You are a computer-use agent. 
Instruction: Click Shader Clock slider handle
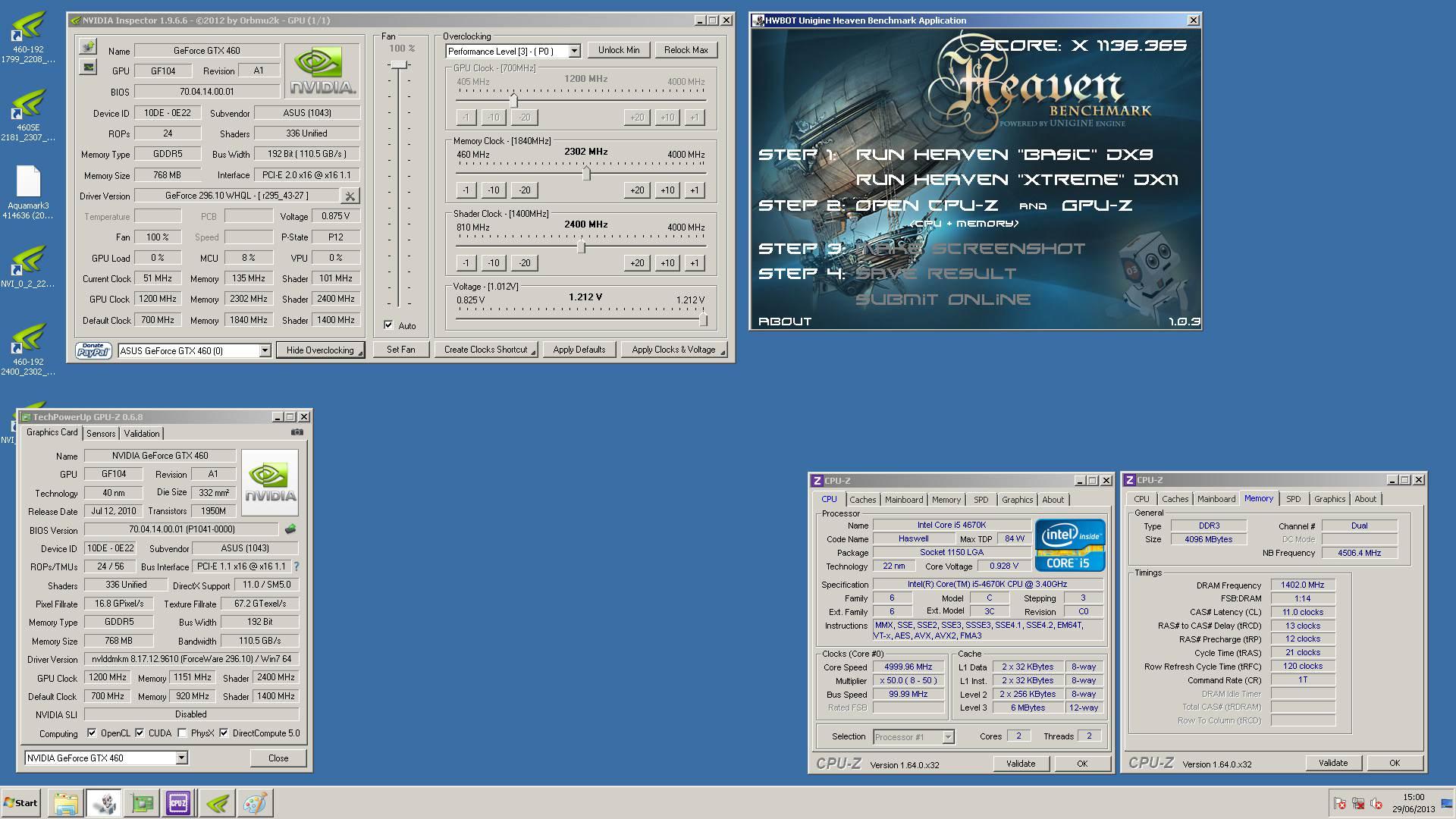point(582,246)
